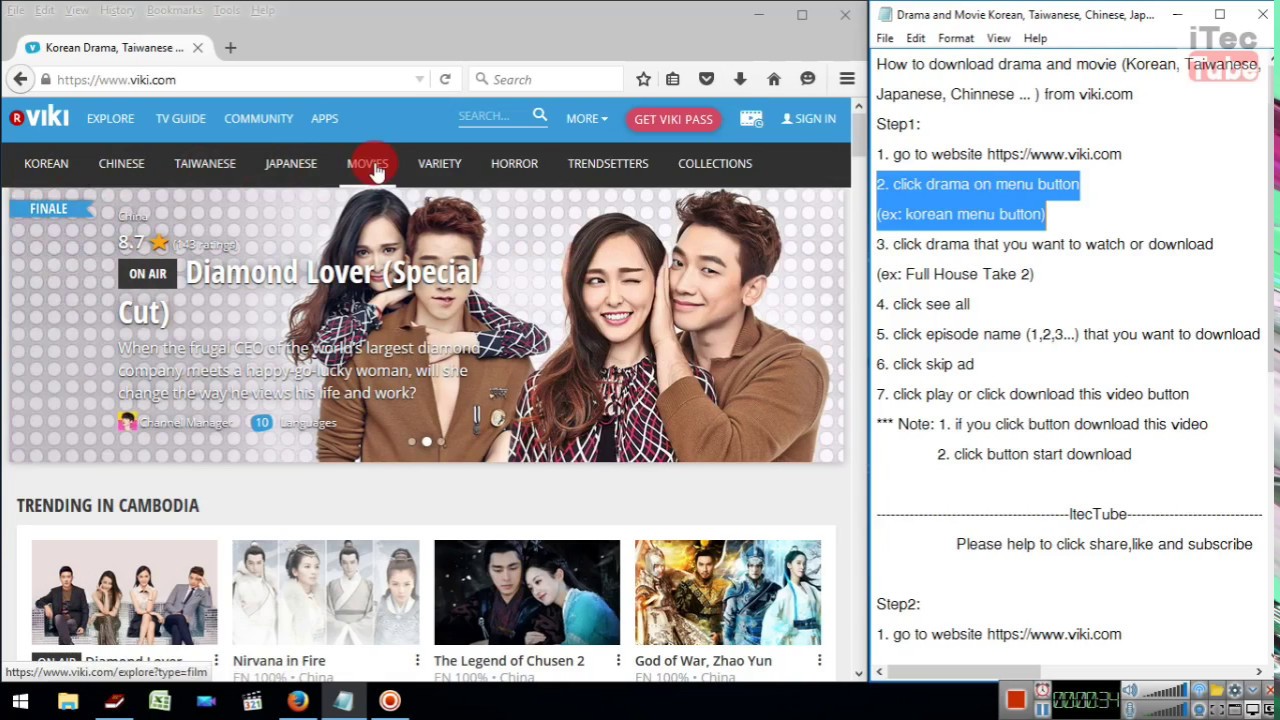Click the Pocket save icon
1280x720 pixels.
[706, 79]
